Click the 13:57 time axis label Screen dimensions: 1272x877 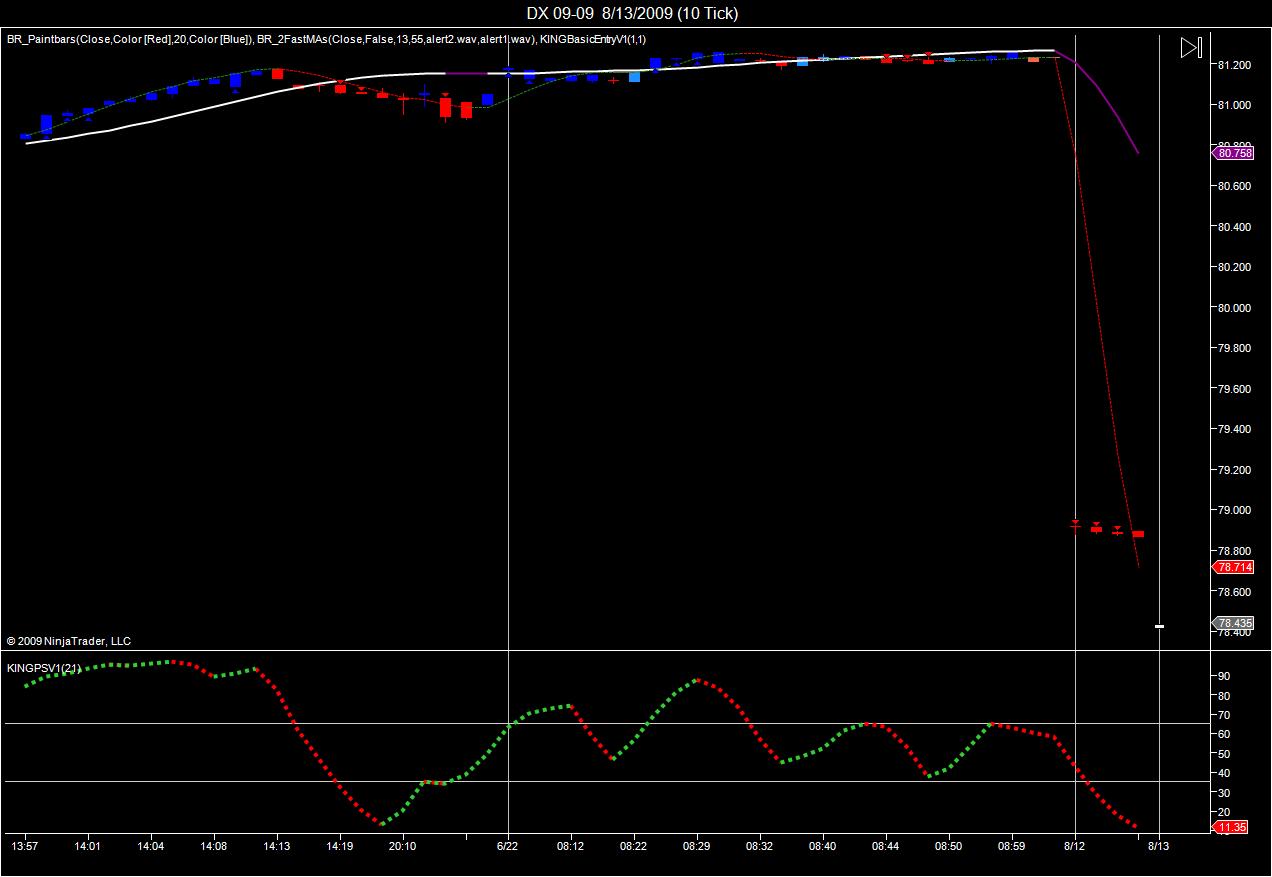(x=25, y=846)
